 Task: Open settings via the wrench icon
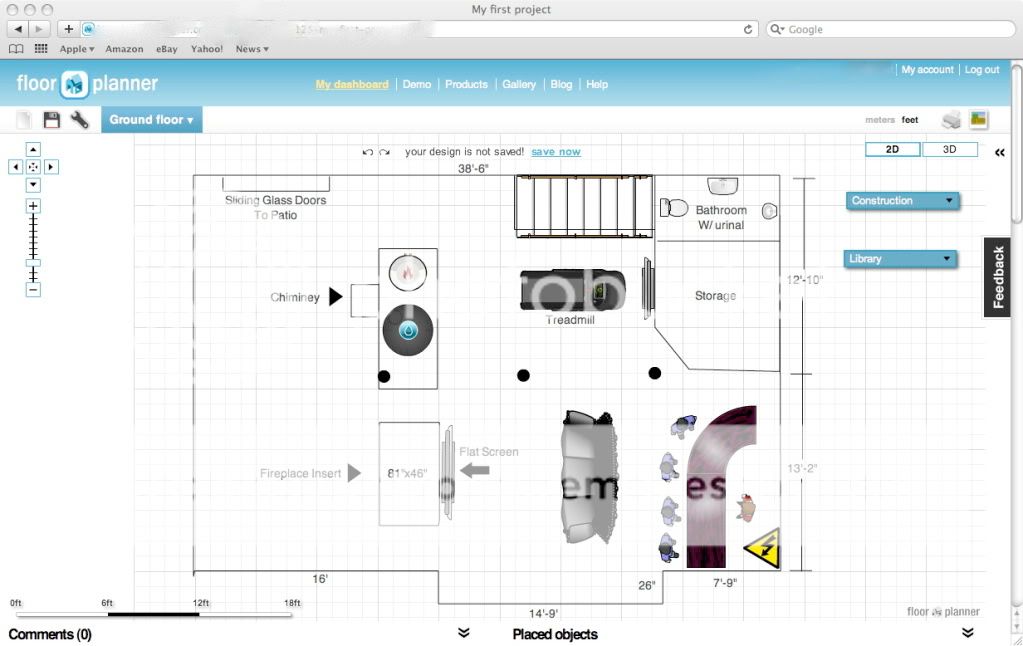80,120
